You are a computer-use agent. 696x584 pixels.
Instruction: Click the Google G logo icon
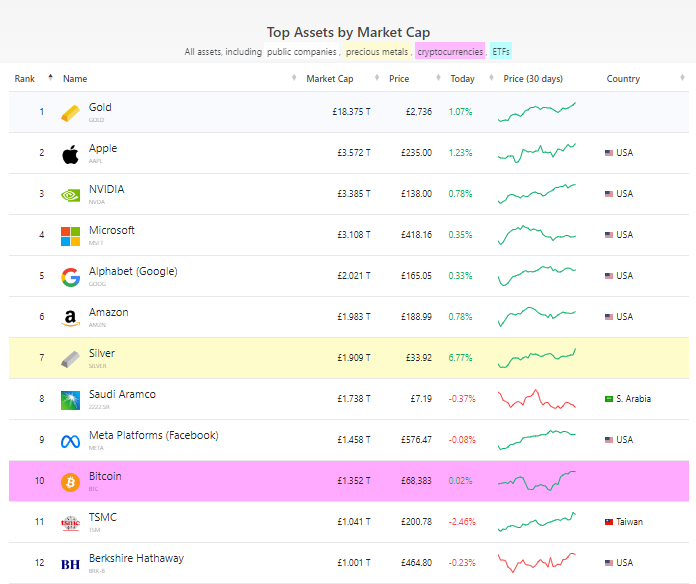click(x=70, y=277)
